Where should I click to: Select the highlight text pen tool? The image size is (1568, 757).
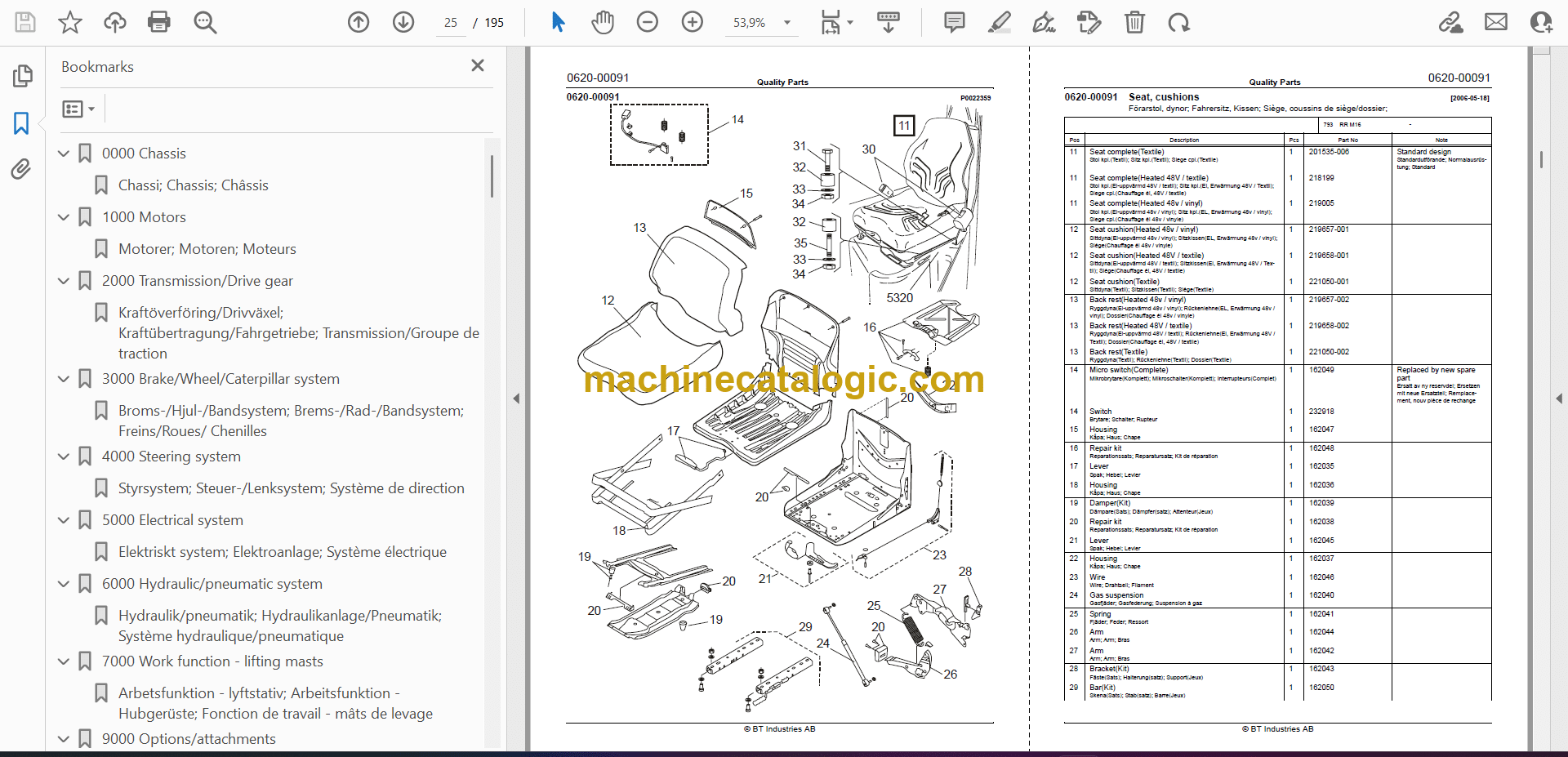tap(1000, 22)
